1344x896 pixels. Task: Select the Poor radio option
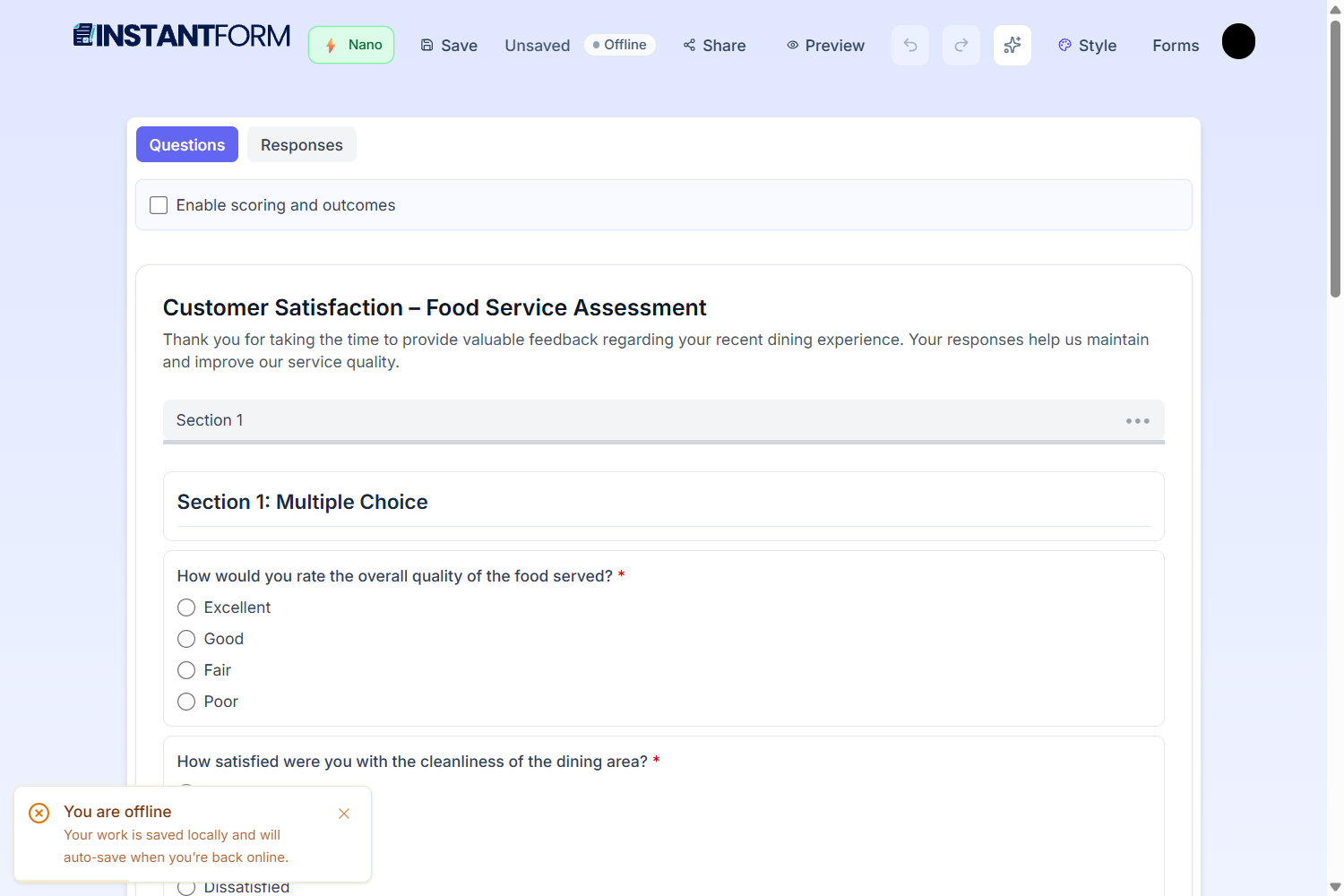(186, 702)
